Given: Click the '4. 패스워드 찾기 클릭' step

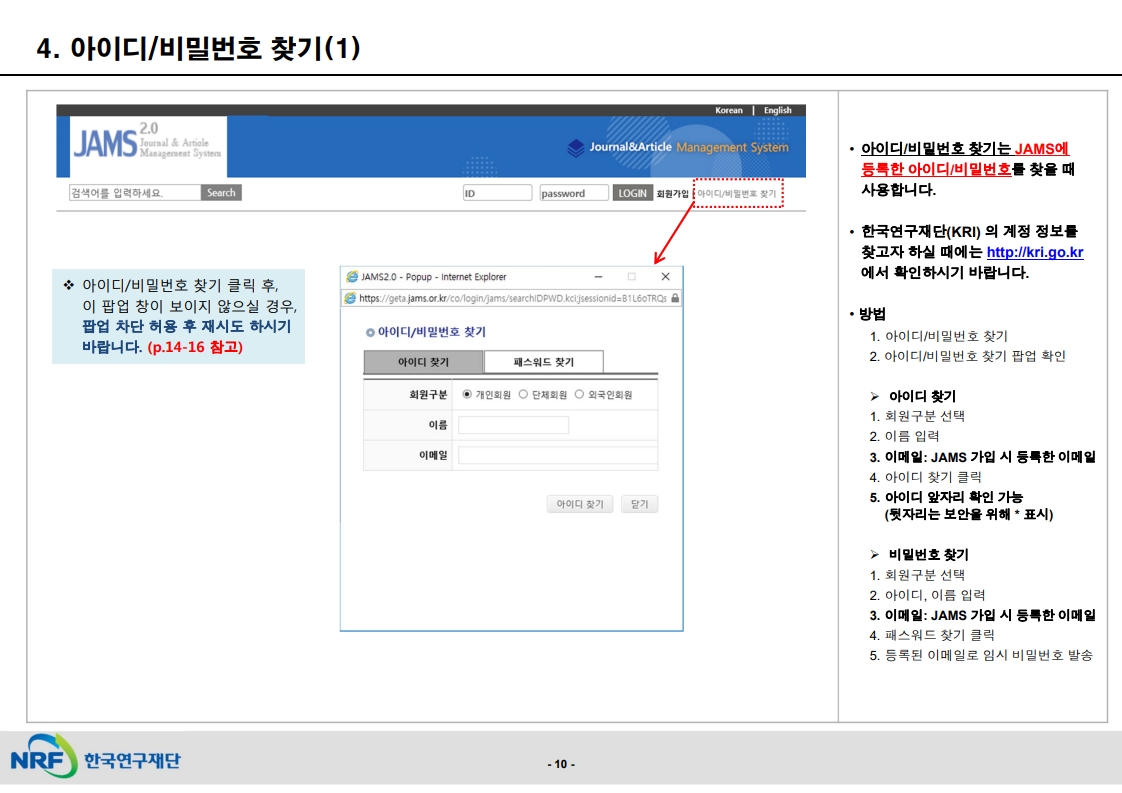Looking at the screenshot, I should click(x=932, y=636).
